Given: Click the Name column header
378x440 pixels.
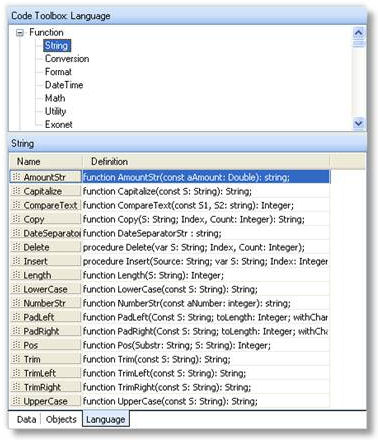Looking at the screenshot, I should 46,162.
